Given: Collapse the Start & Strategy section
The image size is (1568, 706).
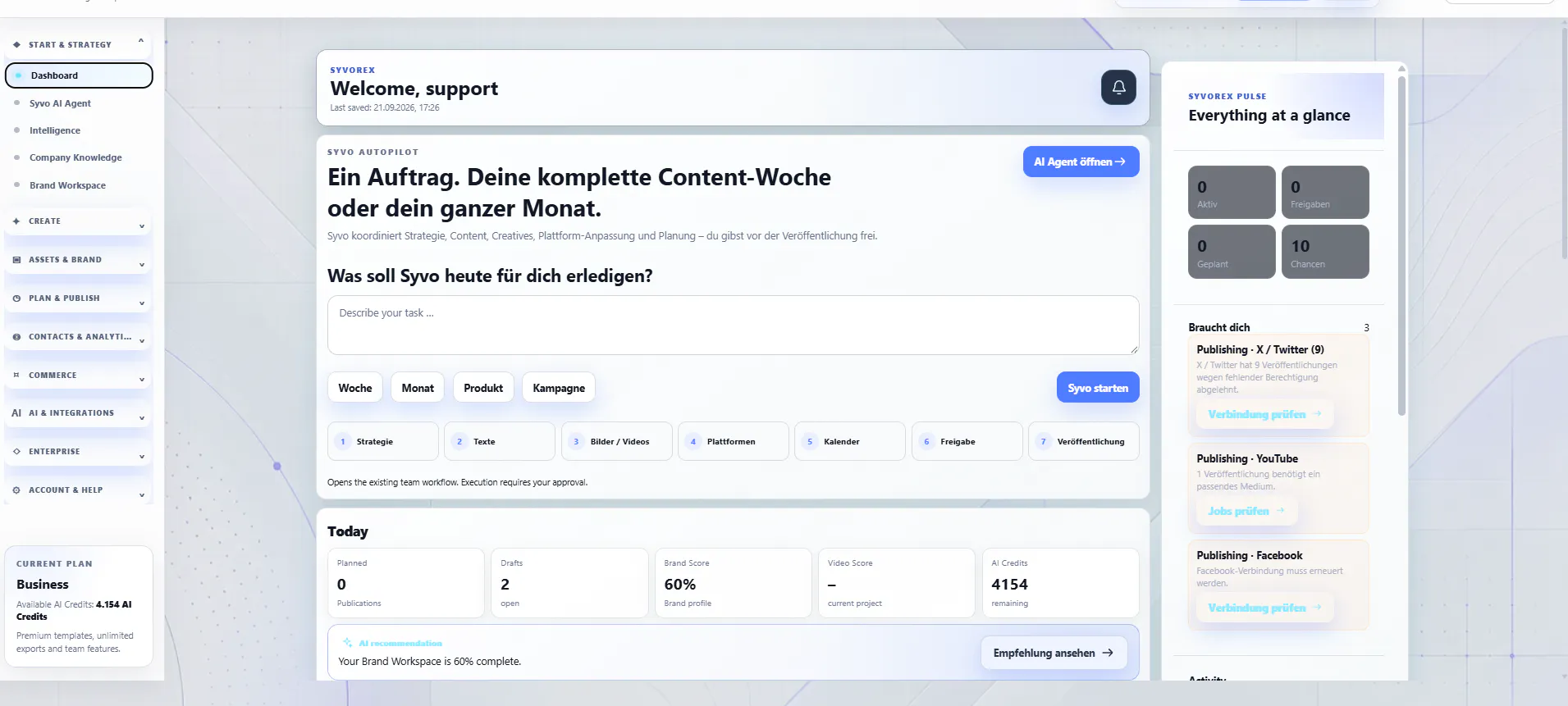Looking at the screenshot, I should coord(141,41).
